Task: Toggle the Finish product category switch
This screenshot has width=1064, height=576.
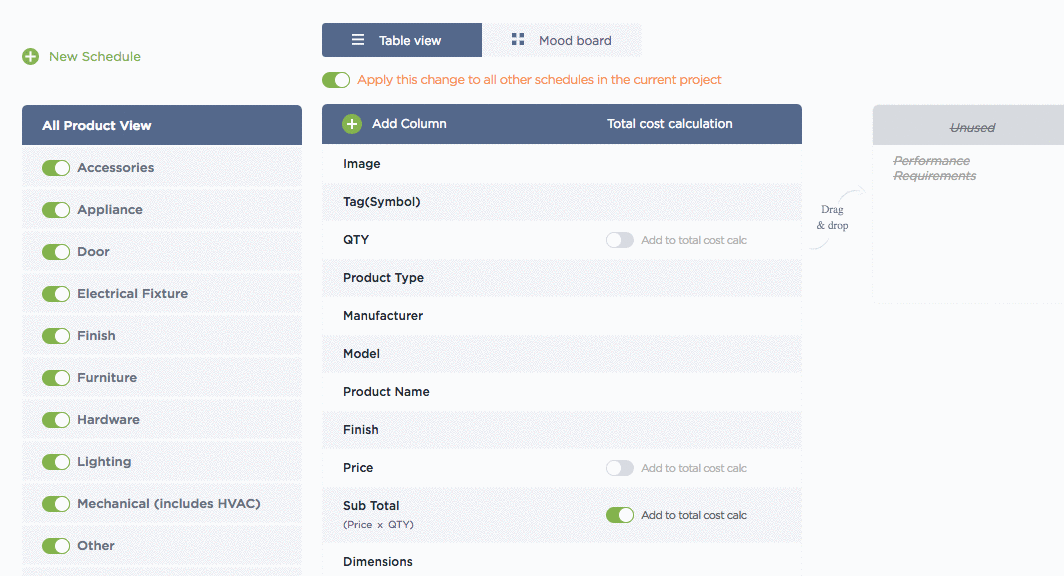Action: point(56,336)
